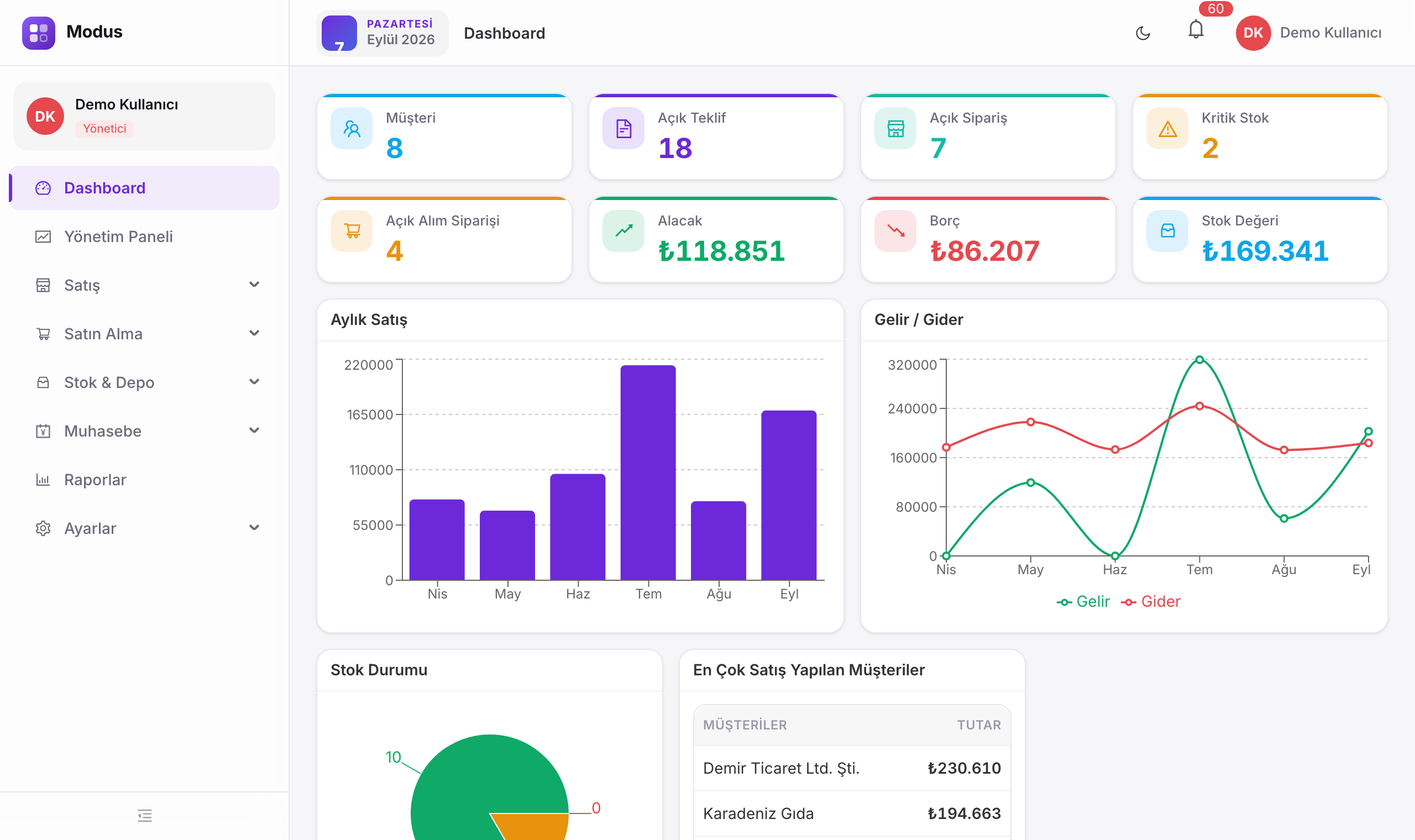Click the Satın Alma cart icon
Viewport: 1415px width, 840px height.
[43, 334]
